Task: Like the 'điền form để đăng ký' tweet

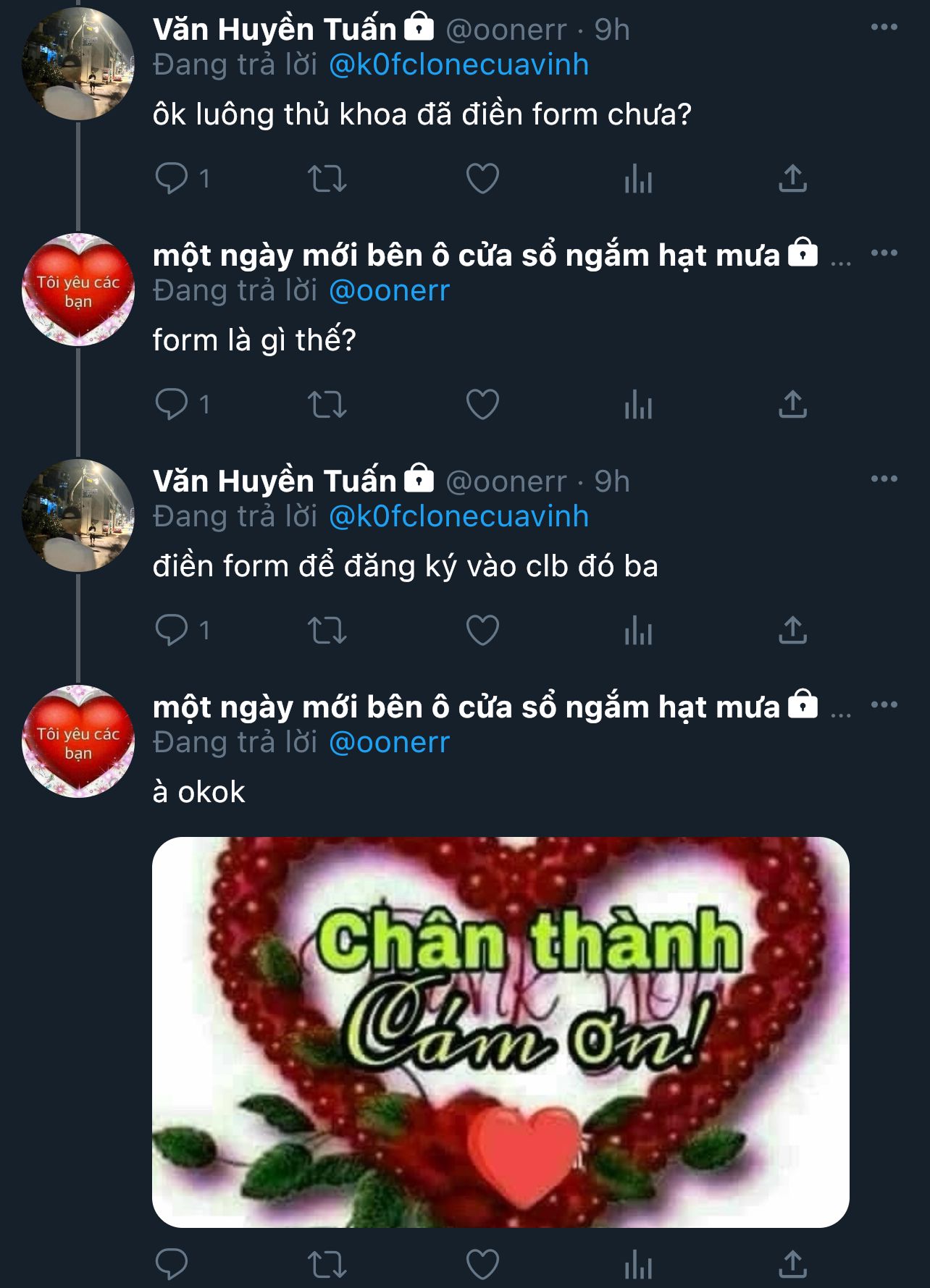Action: coord(482,630)
